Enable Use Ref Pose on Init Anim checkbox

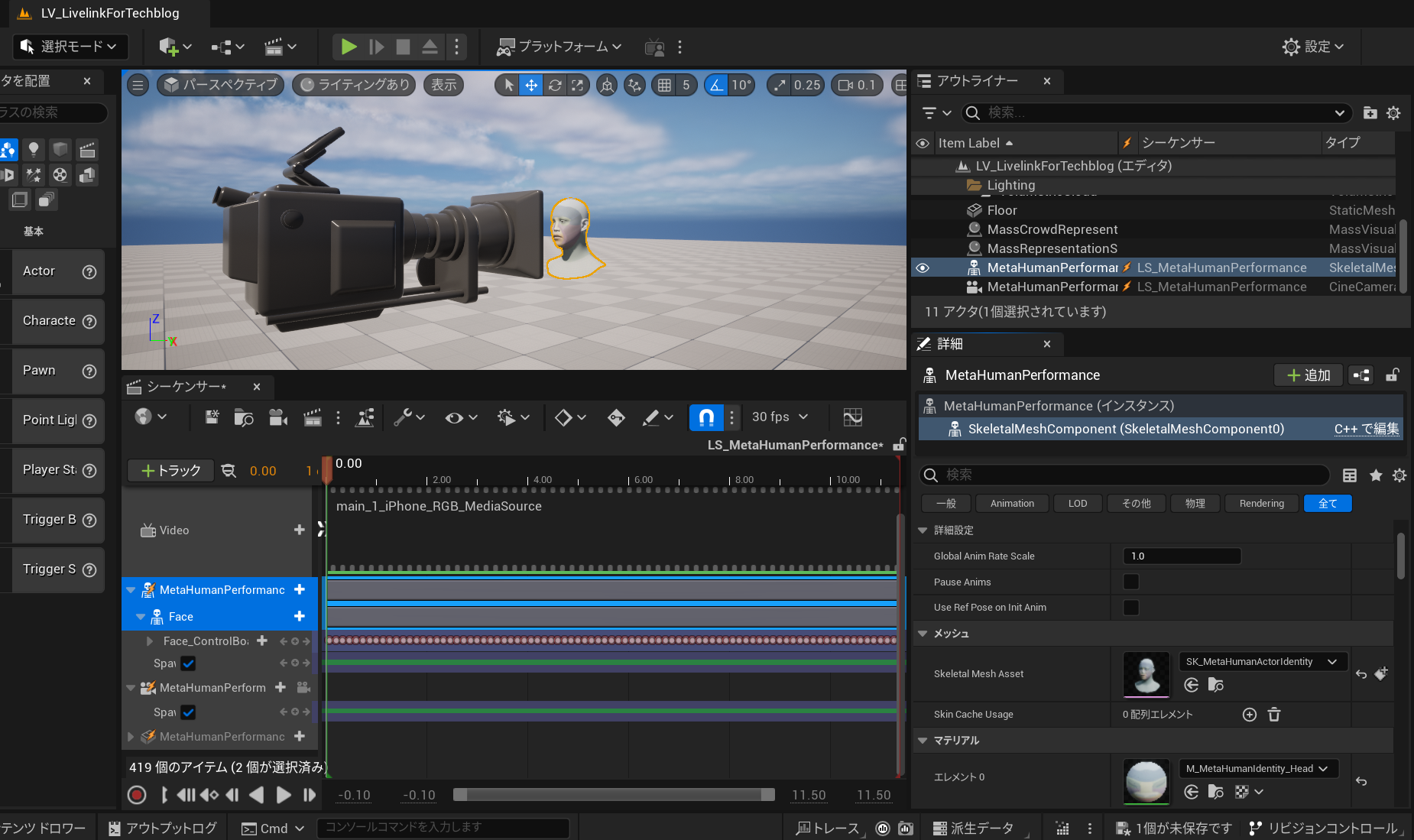coord(1130,608)
